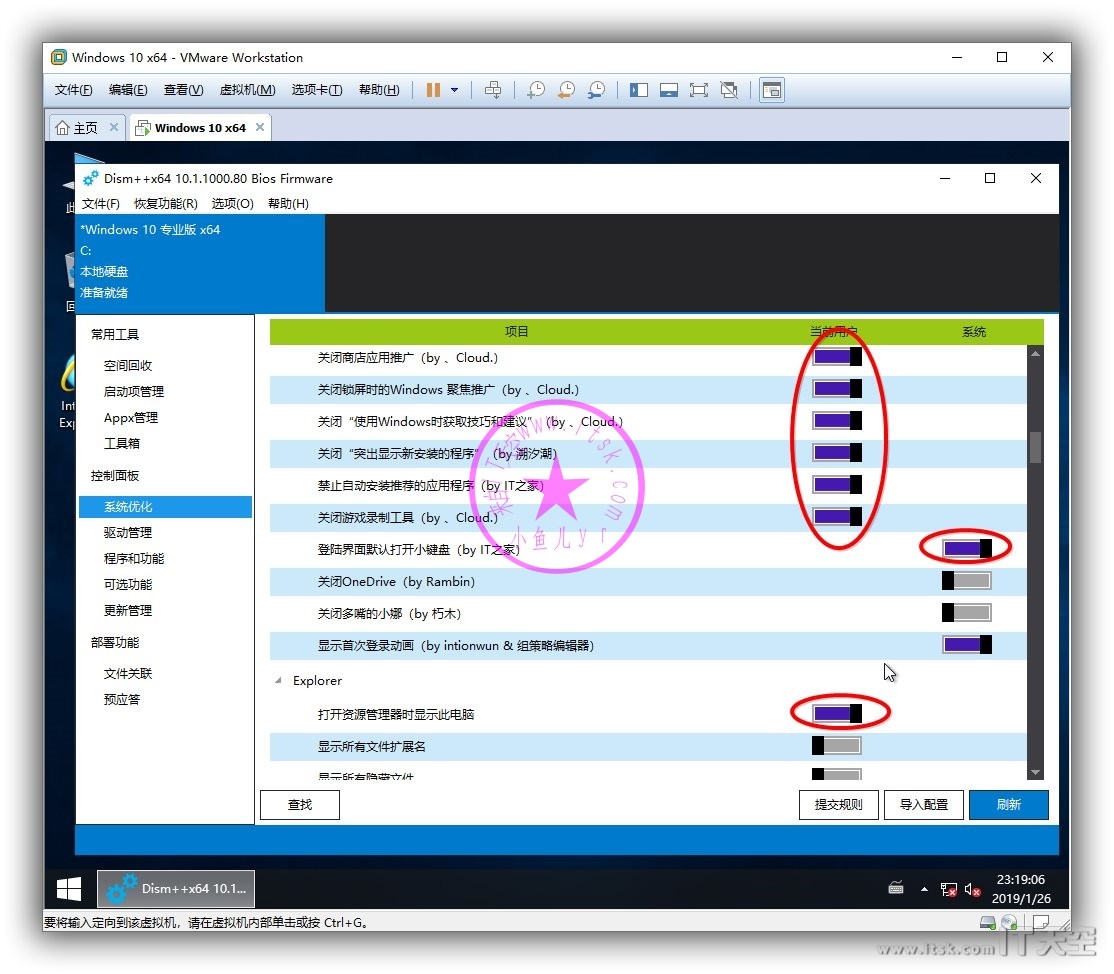Toggle 登陆界面默认打开小键盘 switch
This screenshot has height=974, width=1114.
coord(967,548)
